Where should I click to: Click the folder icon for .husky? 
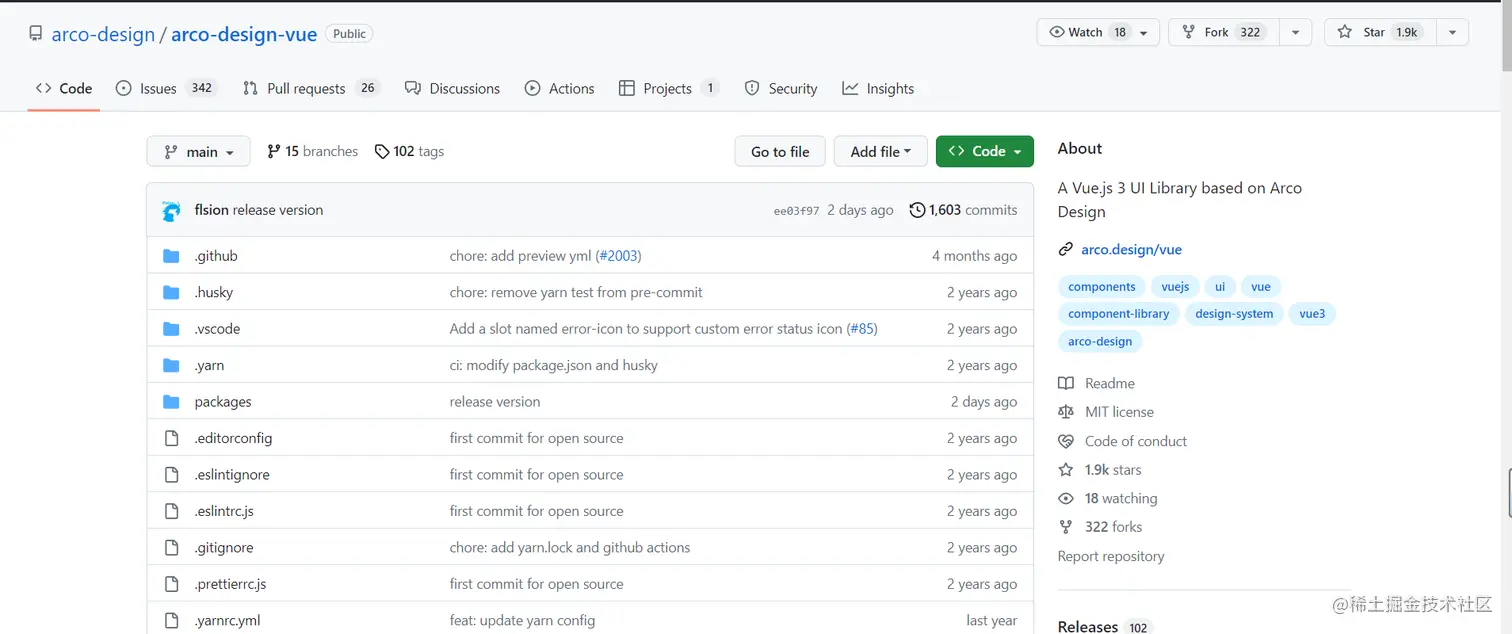(x=171, y=292)
